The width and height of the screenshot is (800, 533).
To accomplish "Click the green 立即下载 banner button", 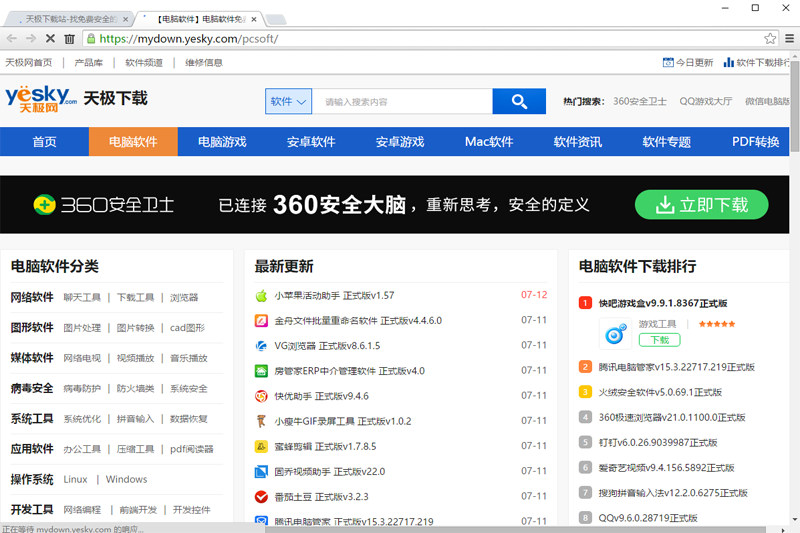I will click(701, 205).
